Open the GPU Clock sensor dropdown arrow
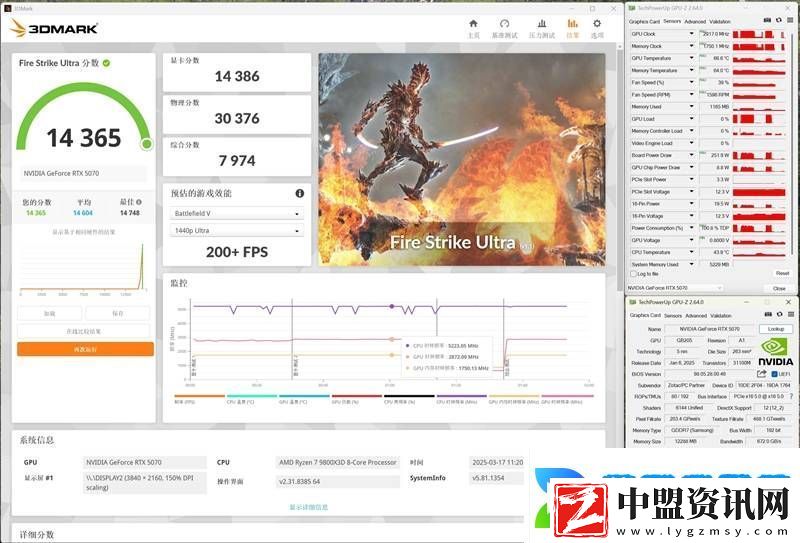The width and height of the screenshot is (800, 543). (x=692, y=34)
